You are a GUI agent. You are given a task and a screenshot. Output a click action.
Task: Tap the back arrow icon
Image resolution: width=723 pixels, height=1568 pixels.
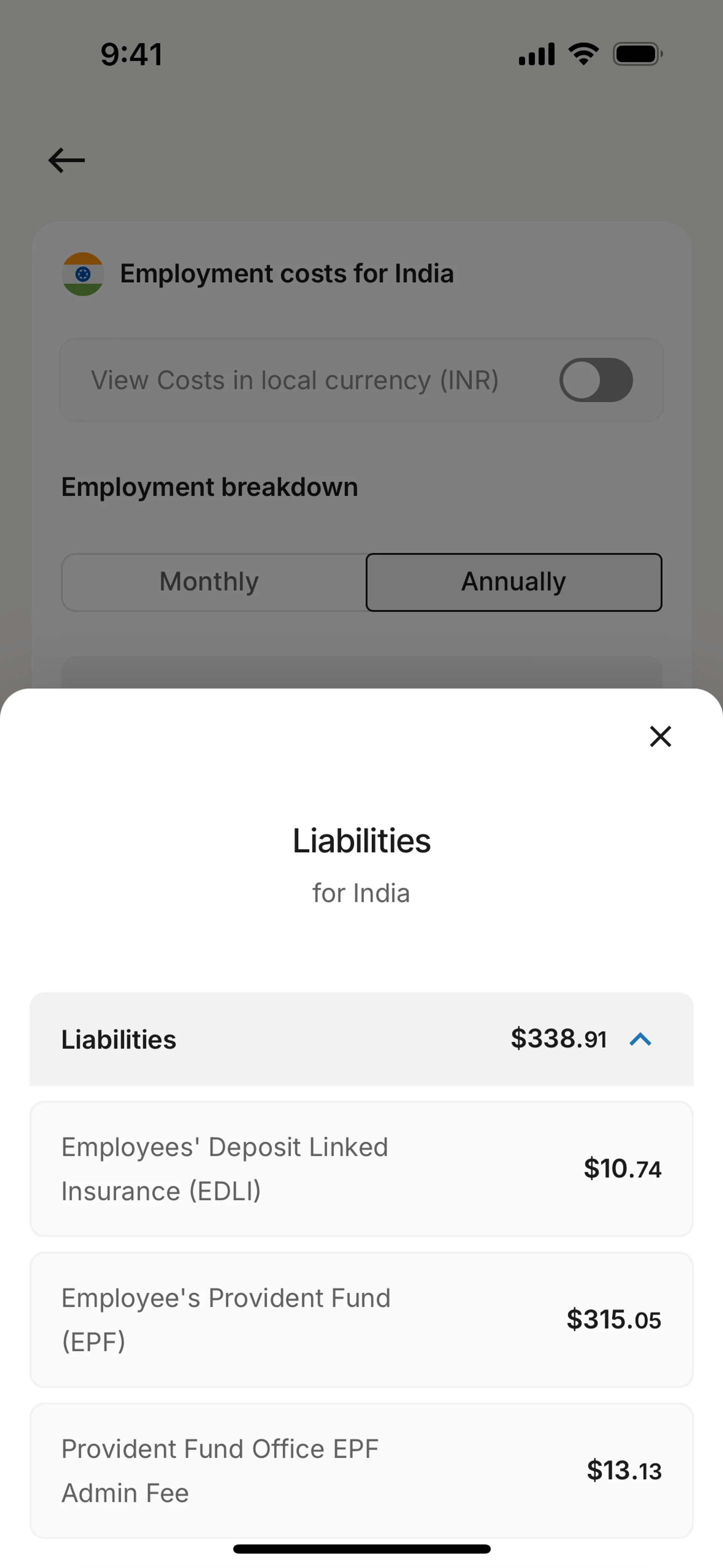pyautogui.click(x=66, y=161)
